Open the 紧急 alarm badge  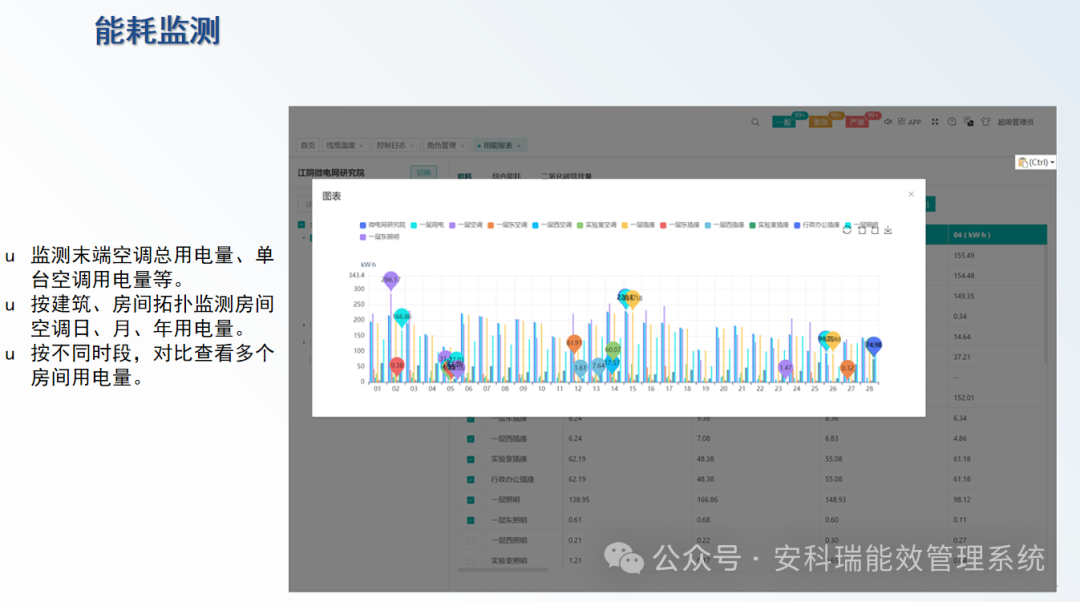(x=820, y=122)
